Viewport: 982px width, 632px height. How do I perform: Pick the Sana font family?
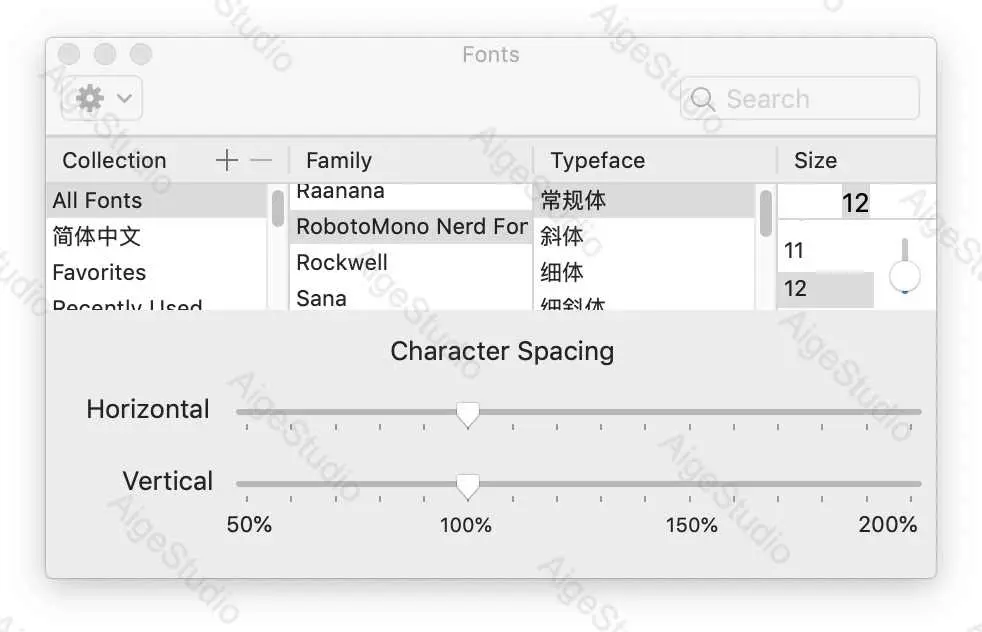click(321, 298)
